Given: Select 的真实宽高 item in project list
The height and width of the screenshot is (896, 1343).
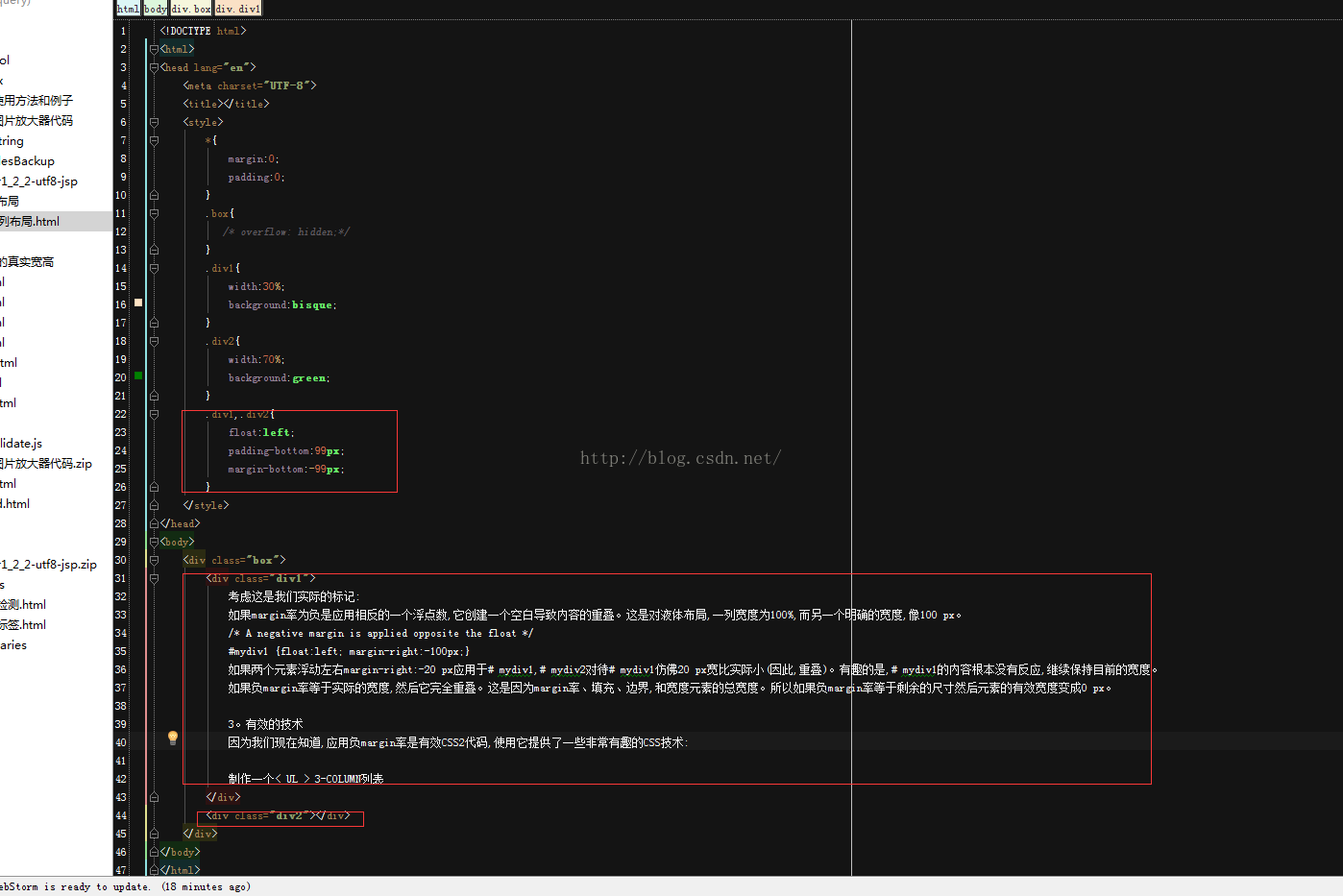Looking at the screenshot, I should pyautogui.click(x=27, y=261).
